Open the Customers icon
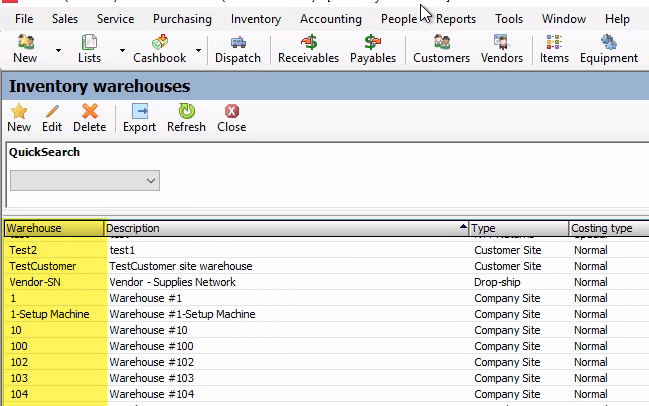This screenshot has height=406, width=649. pyautogui.click(x=441, y=49)
